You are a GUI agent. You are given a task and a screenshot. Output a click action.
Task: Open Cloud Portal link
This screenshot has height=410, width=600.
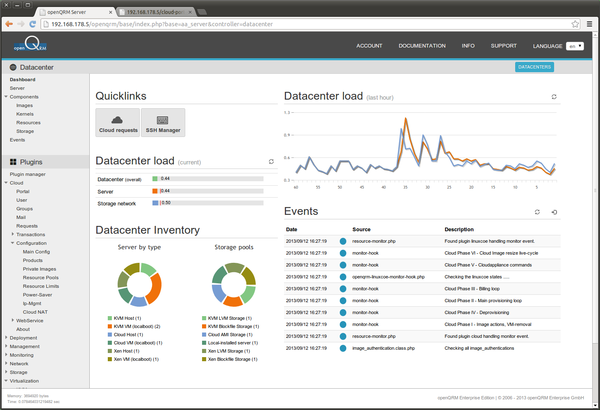[x=23, y=191]
